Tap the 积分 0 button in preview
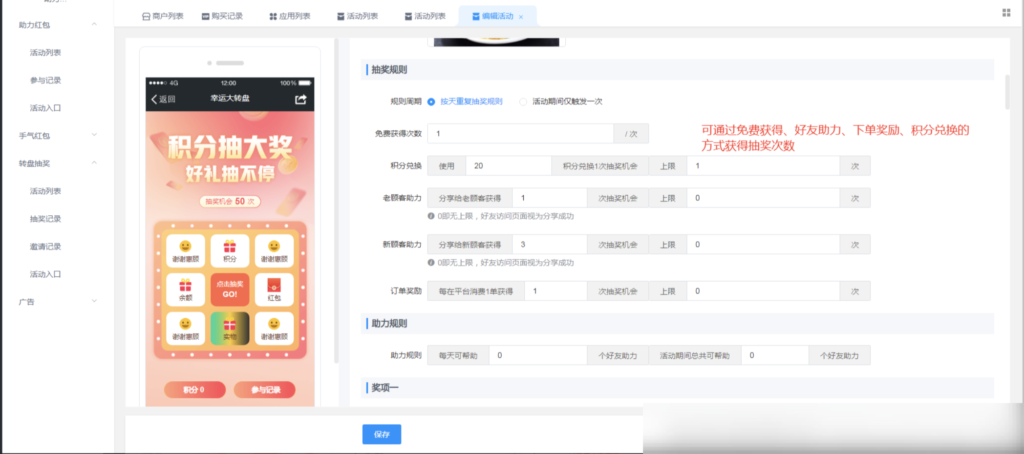1024x454 pixels. (x=195, y=390)
